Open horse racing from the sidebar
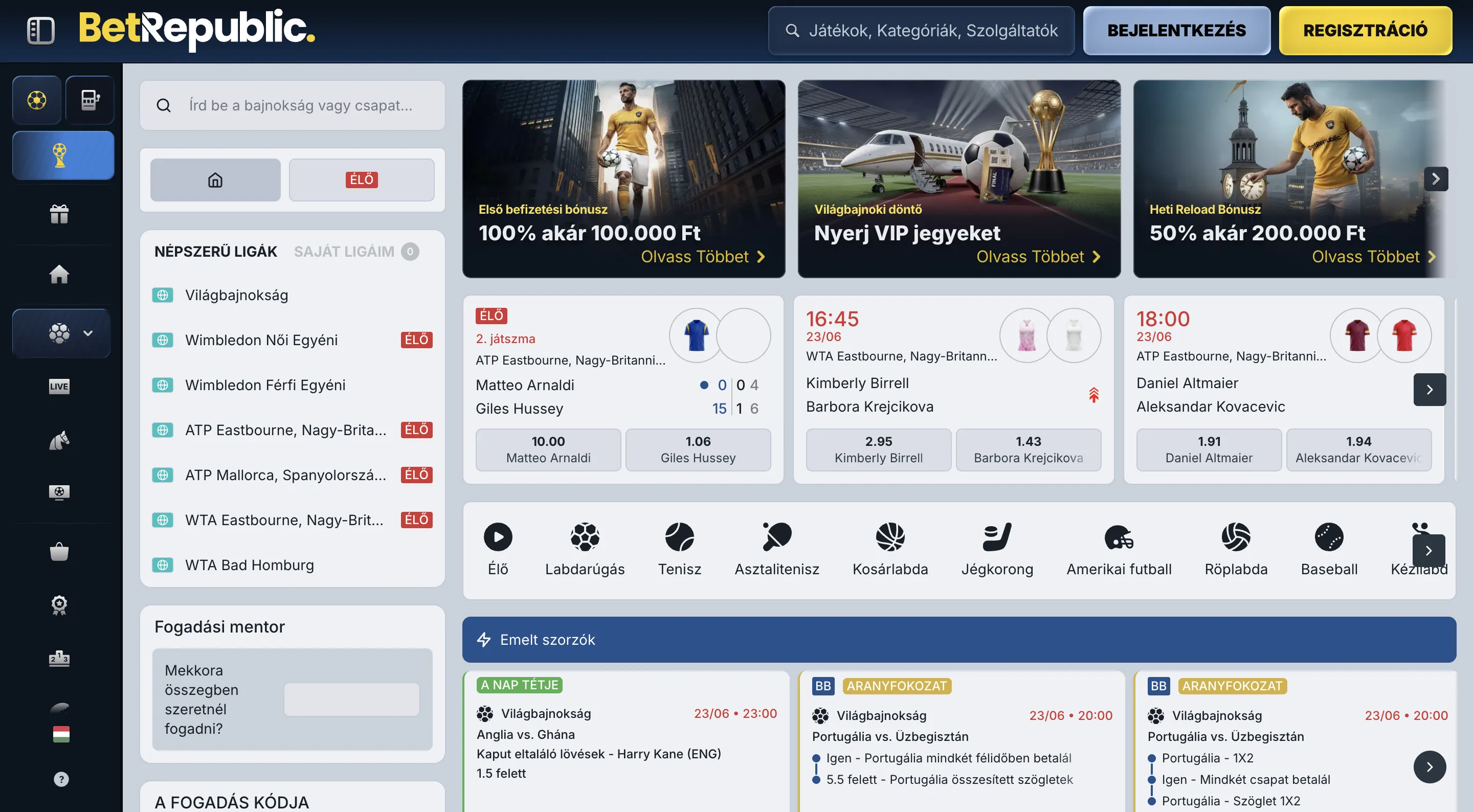This screenshot has height=812, width=1473. [59, 440]
